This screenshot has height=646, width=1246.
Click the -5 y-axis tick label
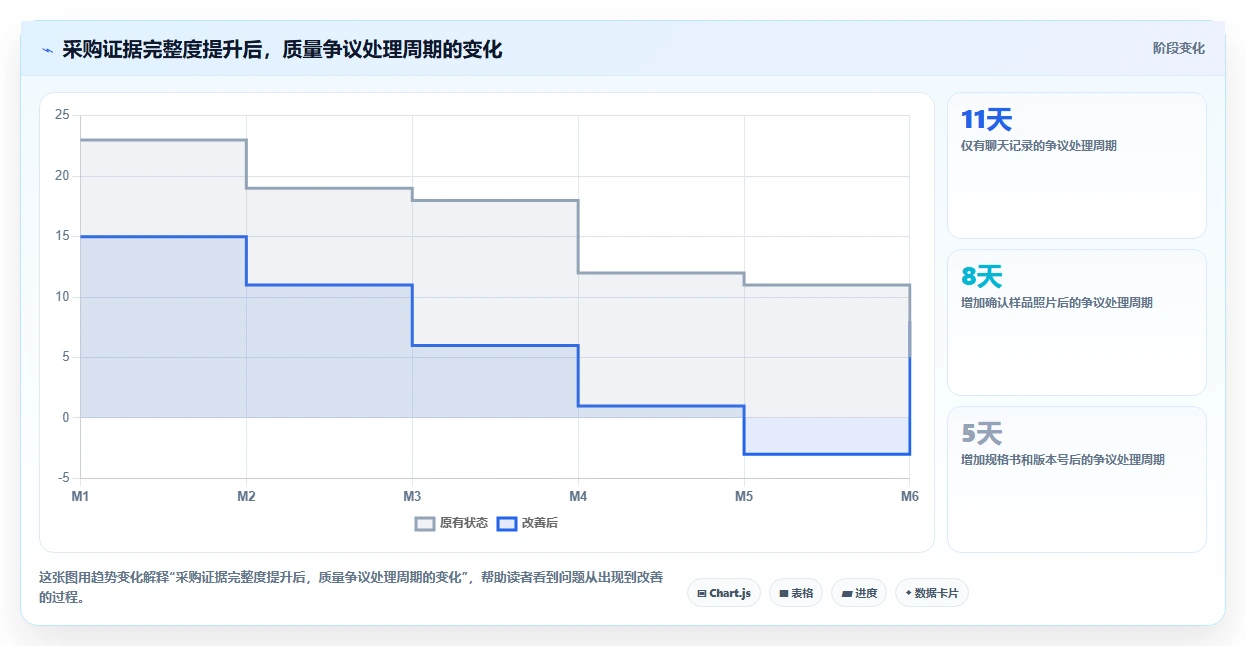(x=64, y=478)
